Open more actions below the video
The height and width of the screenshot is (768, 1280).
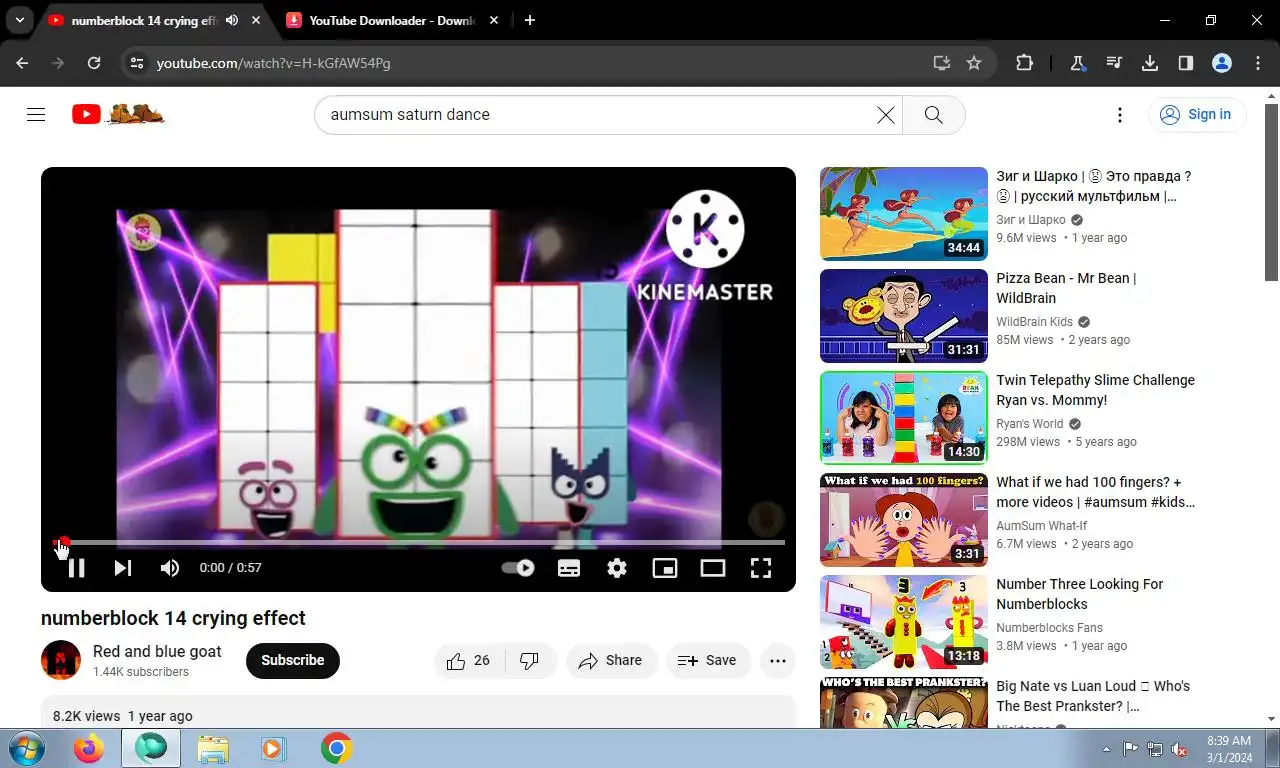[x=778, y=661]
